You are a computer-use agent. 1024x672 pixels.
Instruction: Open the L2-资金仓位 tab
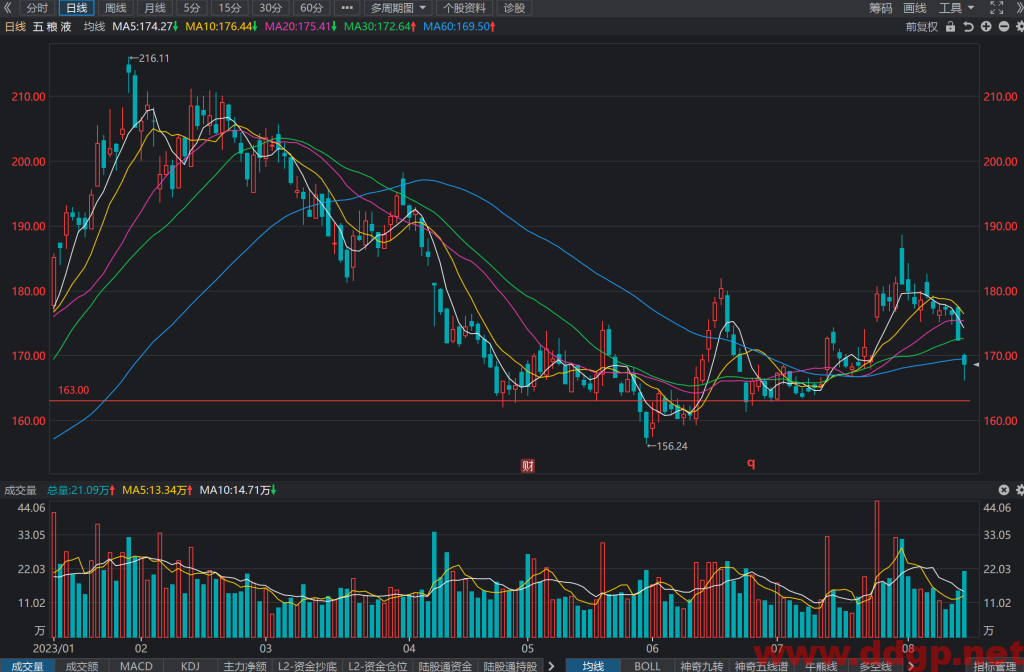[377, 666]
